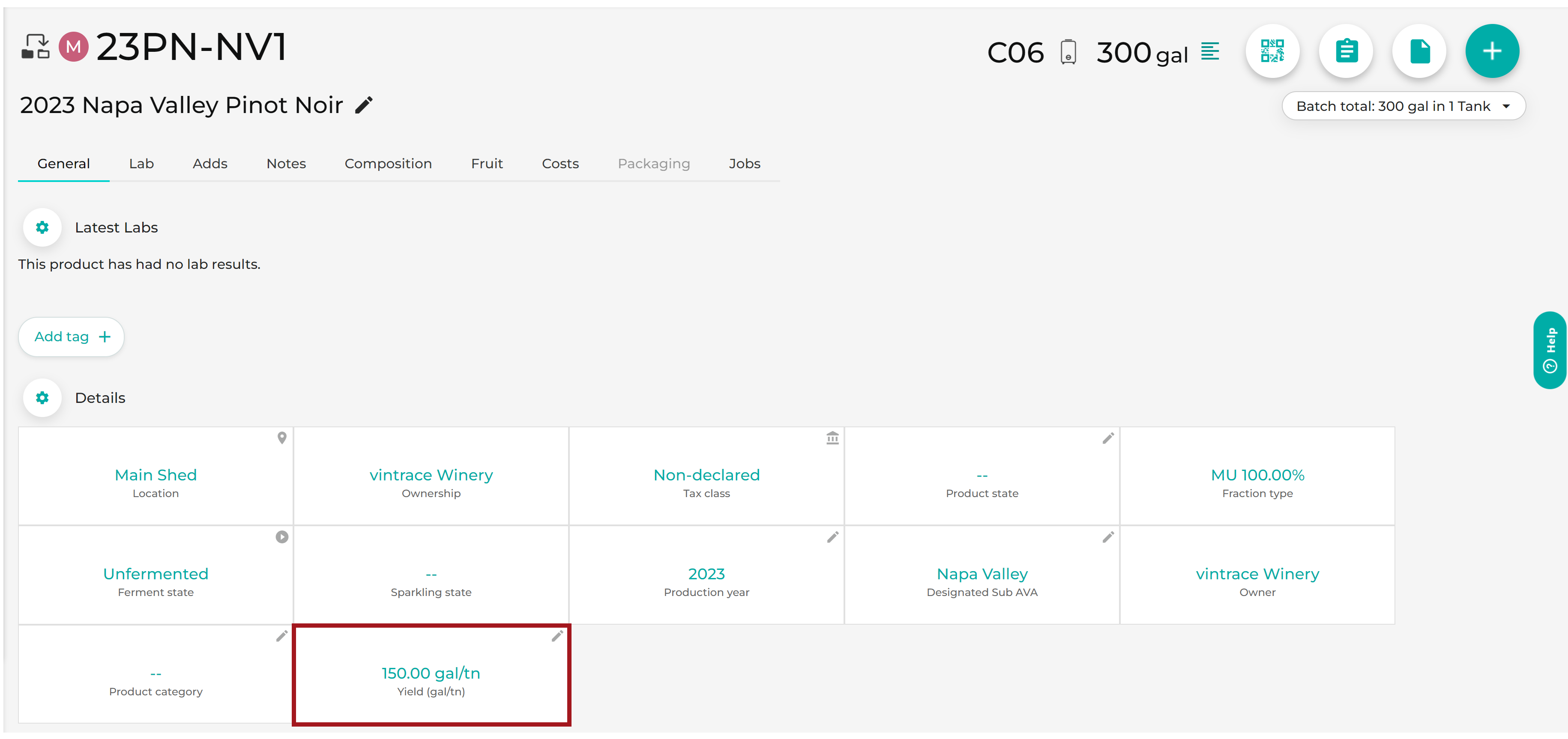Edit the Product state pencil icon
Viewport: 1568px width, 739px height.
click(1108, 438)
